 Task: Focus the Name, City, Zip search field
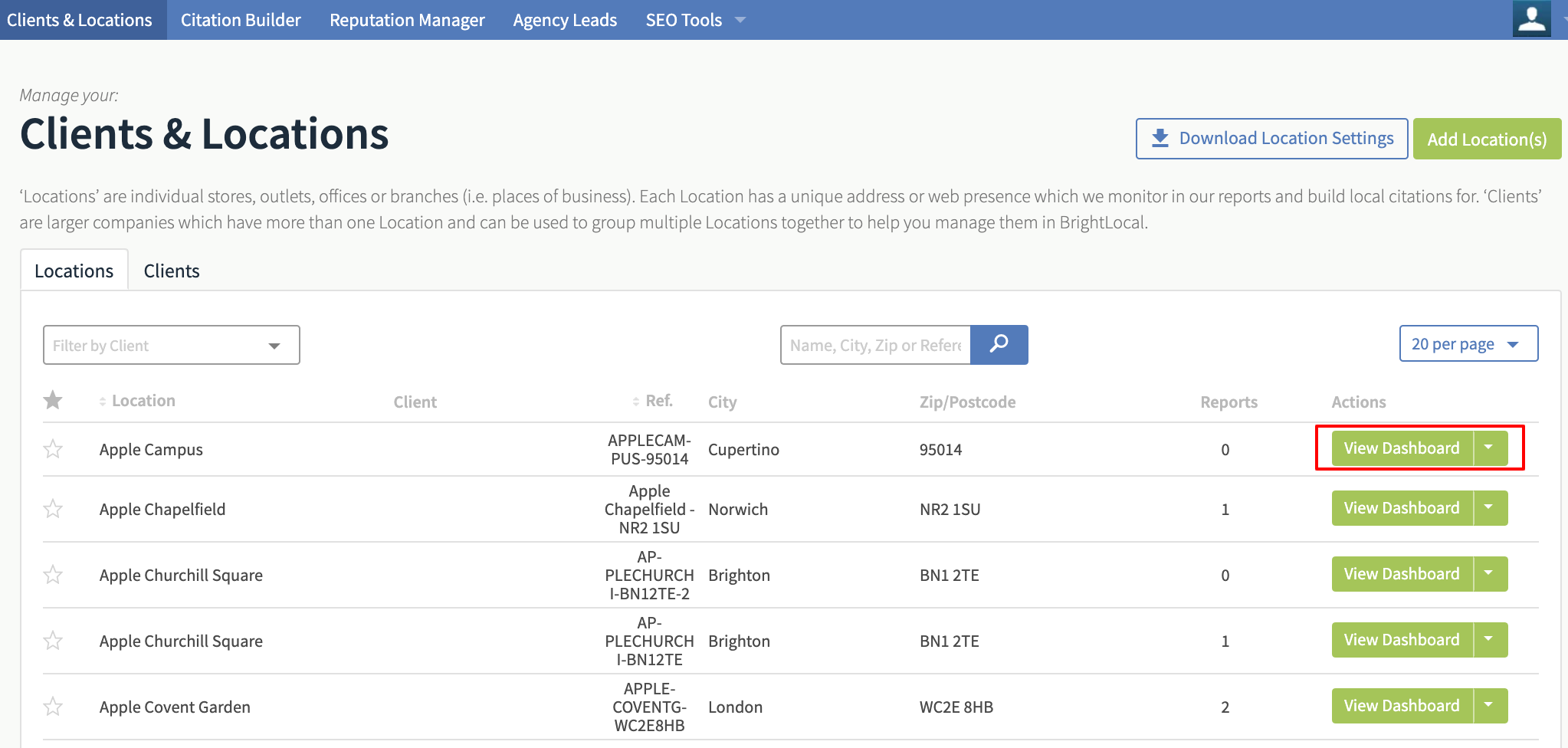pos(875,345)
